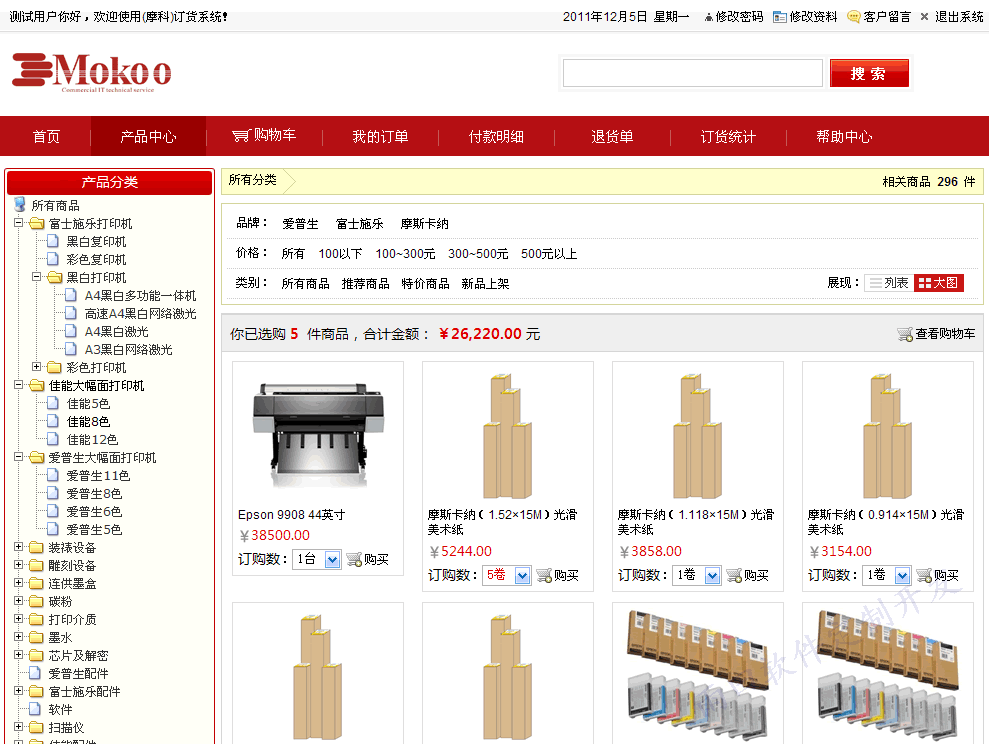
Task: Buy 摩斯卡纳 1.118×15M paper
Action: click(x=747, y=576)
